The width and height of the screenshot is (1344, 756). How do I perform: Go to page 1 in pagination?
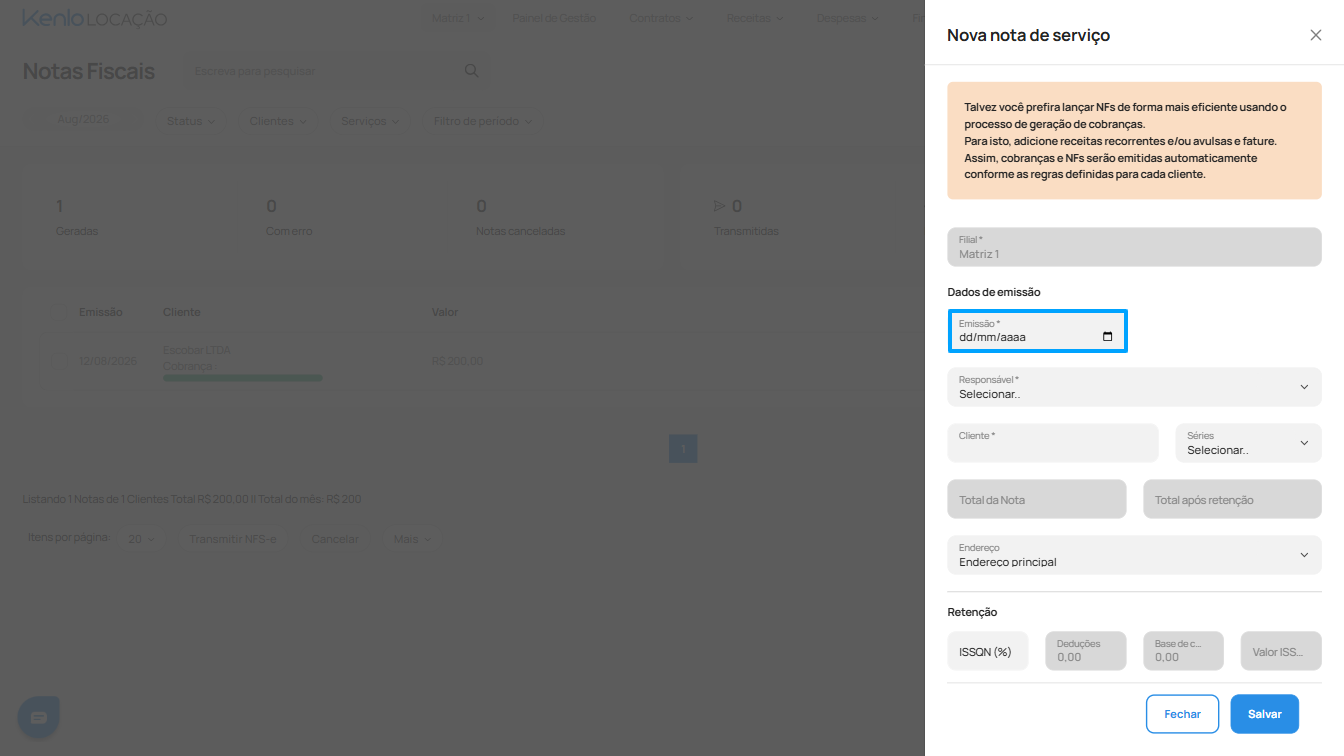tap(683, 449)
